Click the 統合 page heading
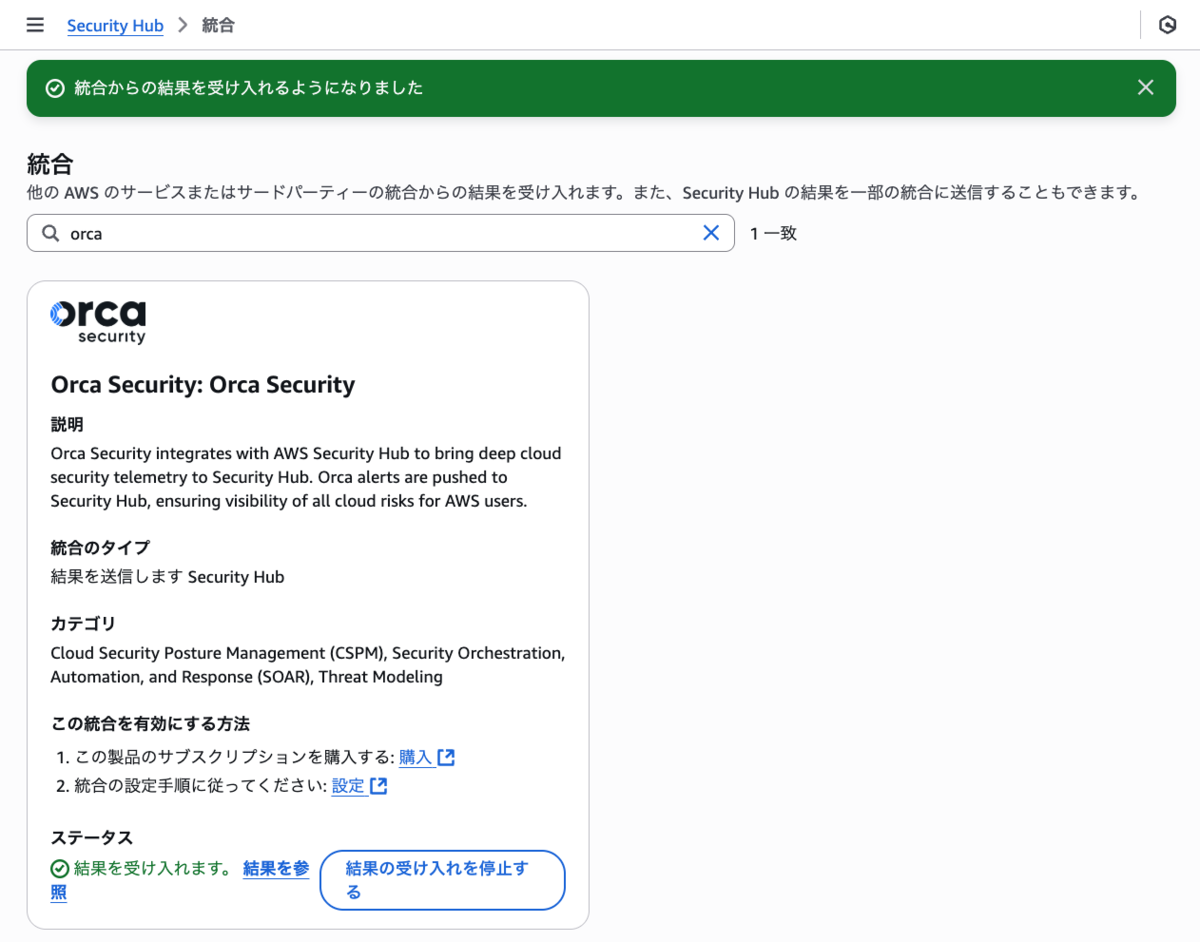 [51, 164]
